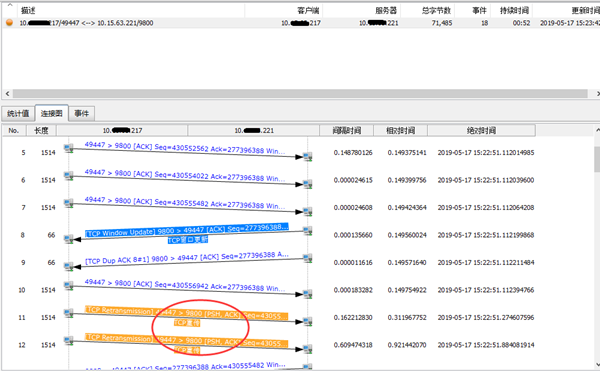Click the left arrow of the horizontal scrollbar
Image resolution: width=600 pixels, height=371 pixels.
pyautogui.click(x=7, y=94)
